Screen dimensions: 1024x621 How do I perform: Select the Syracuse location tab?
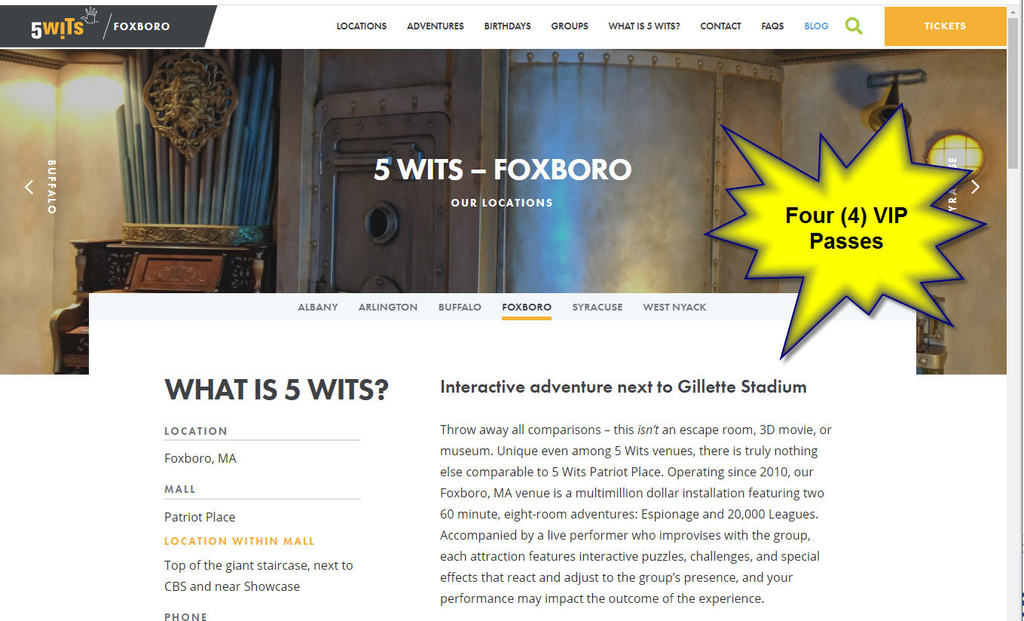[x=597, y=307]
